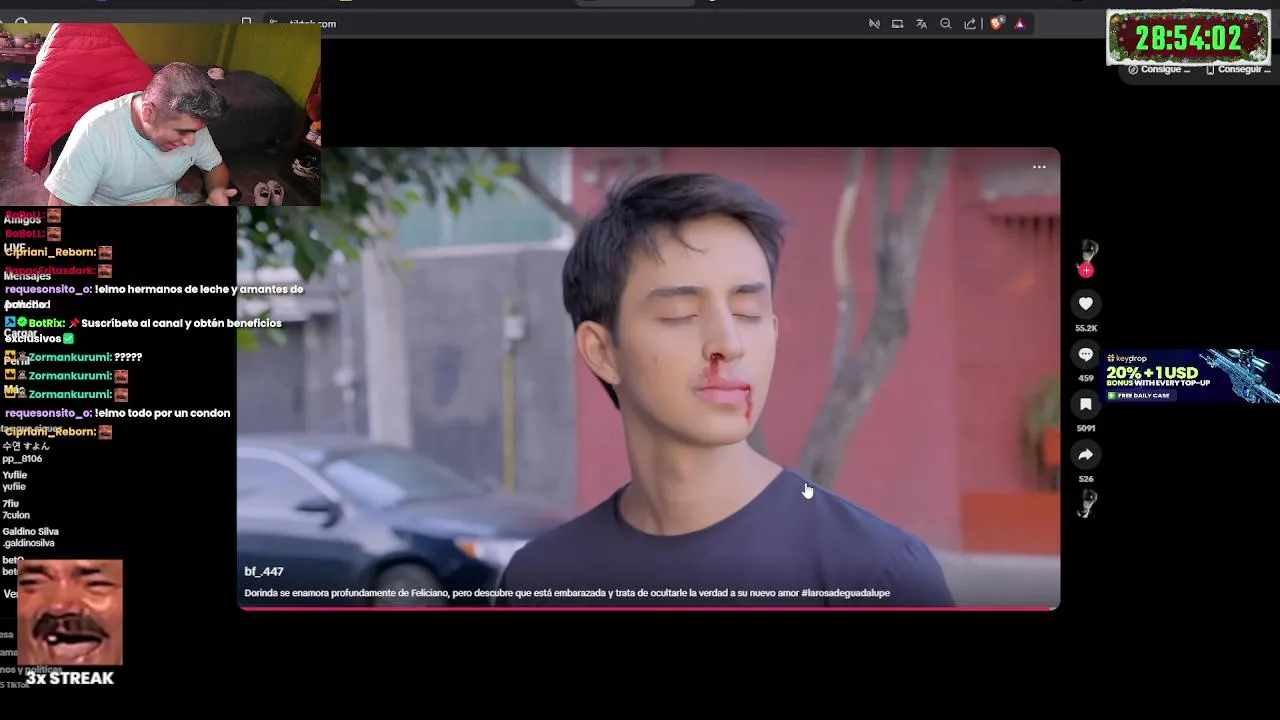Open the 'Consigue...' bookmark
Image resolution: width=1280 pixels, height=720 pixels.
1160,69
